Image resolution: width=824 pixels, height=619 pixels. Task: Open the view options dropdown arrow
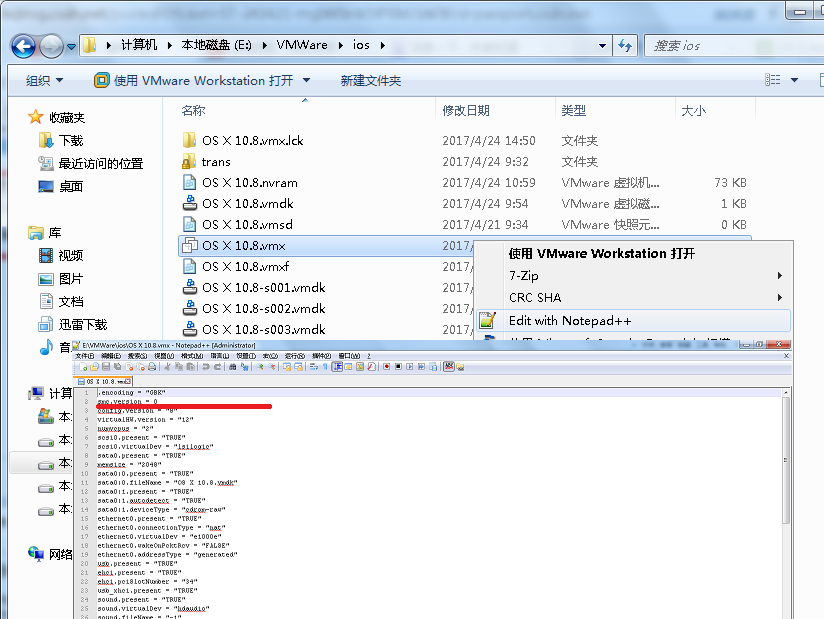point(795,80)
